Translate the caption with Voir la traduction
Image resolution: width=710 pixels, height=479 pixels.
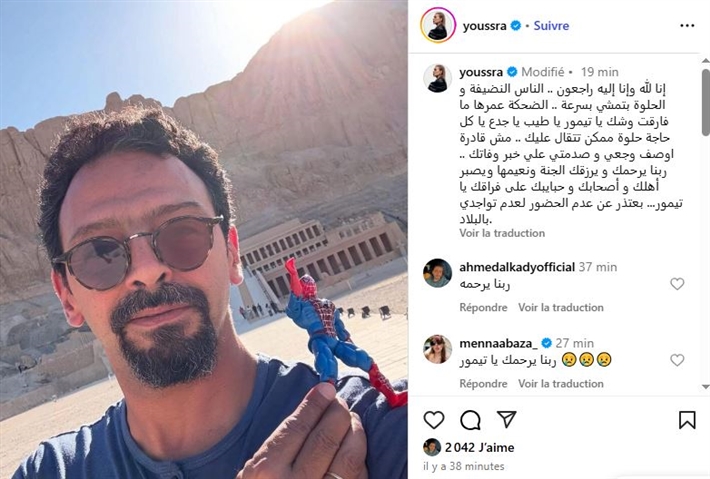(x=502, y=233)
